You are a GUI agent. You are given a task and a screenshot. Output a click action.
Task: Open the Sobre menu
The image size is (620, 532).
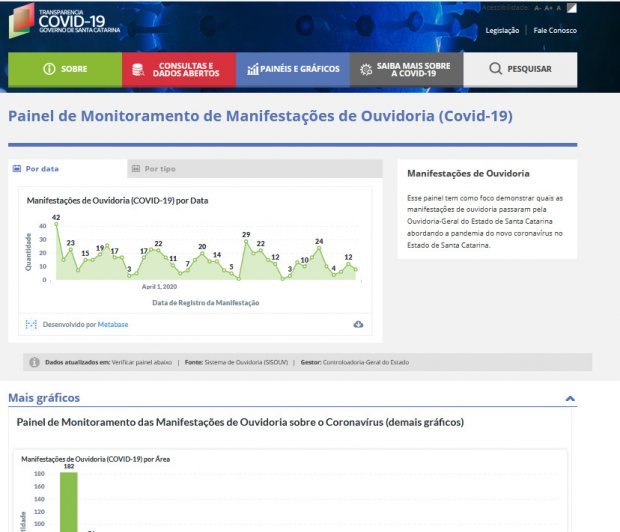pyautogui.click(x=65, y=69)
